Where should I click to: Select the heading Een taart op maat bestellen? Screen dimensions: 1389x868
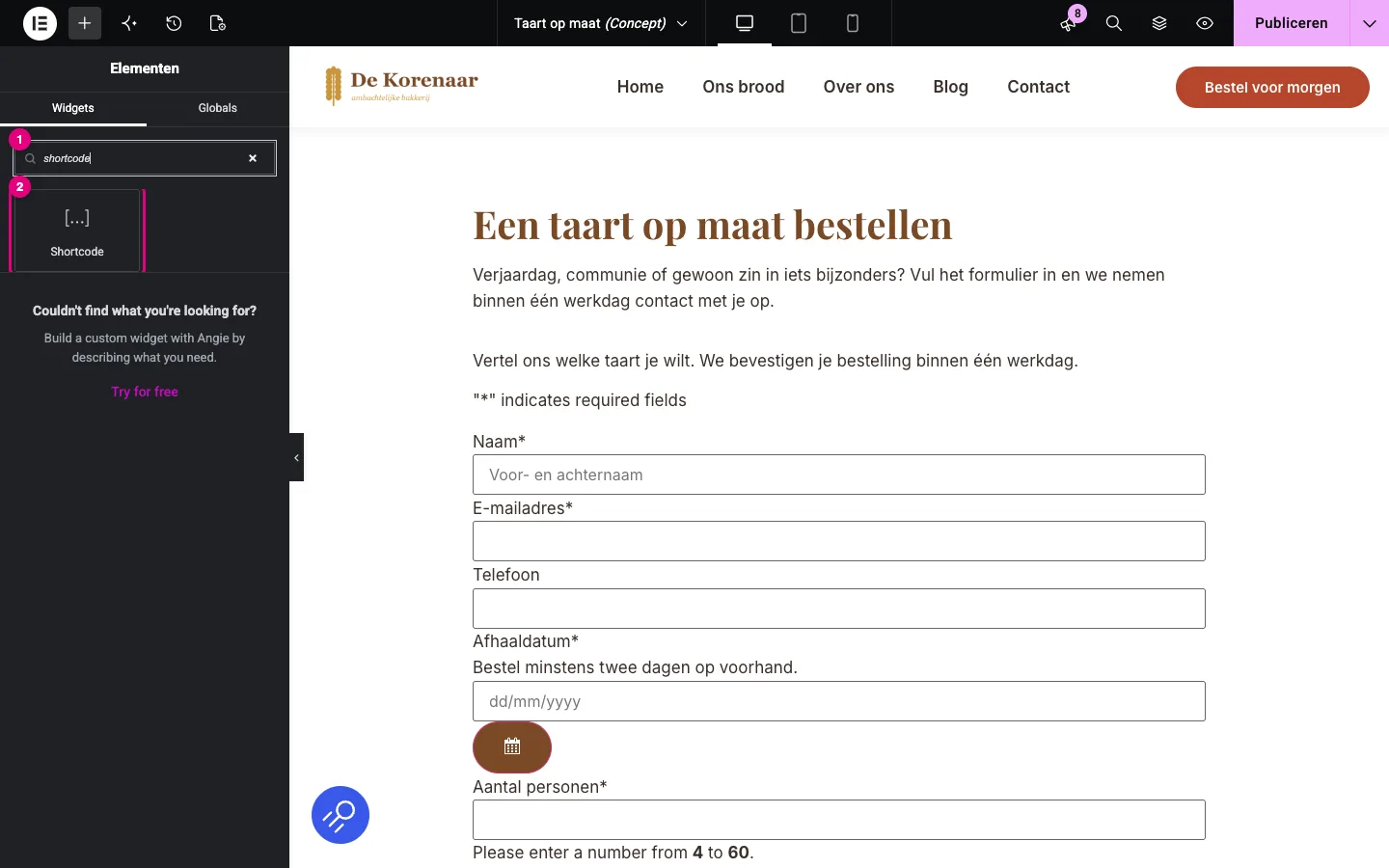[712, 225]
